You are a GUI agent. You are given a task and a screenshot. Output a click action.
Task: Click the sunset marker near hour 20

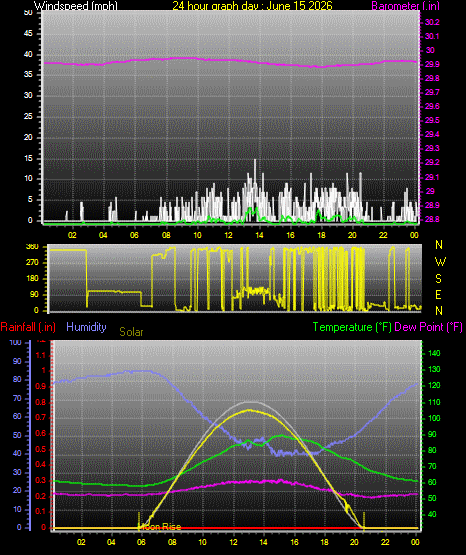coord(364,520)
